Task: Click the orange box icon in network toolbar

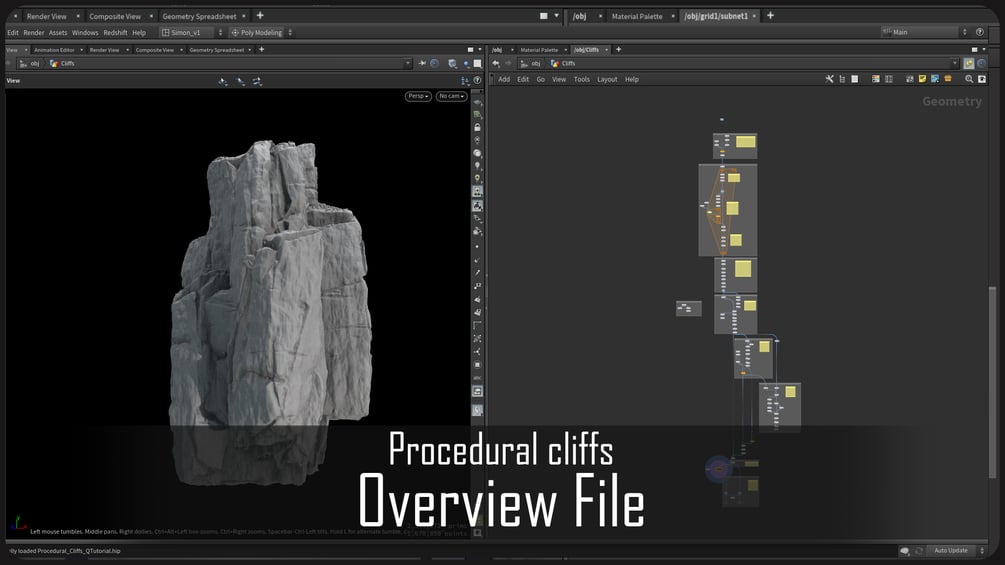Action: [x=948, y=79]
